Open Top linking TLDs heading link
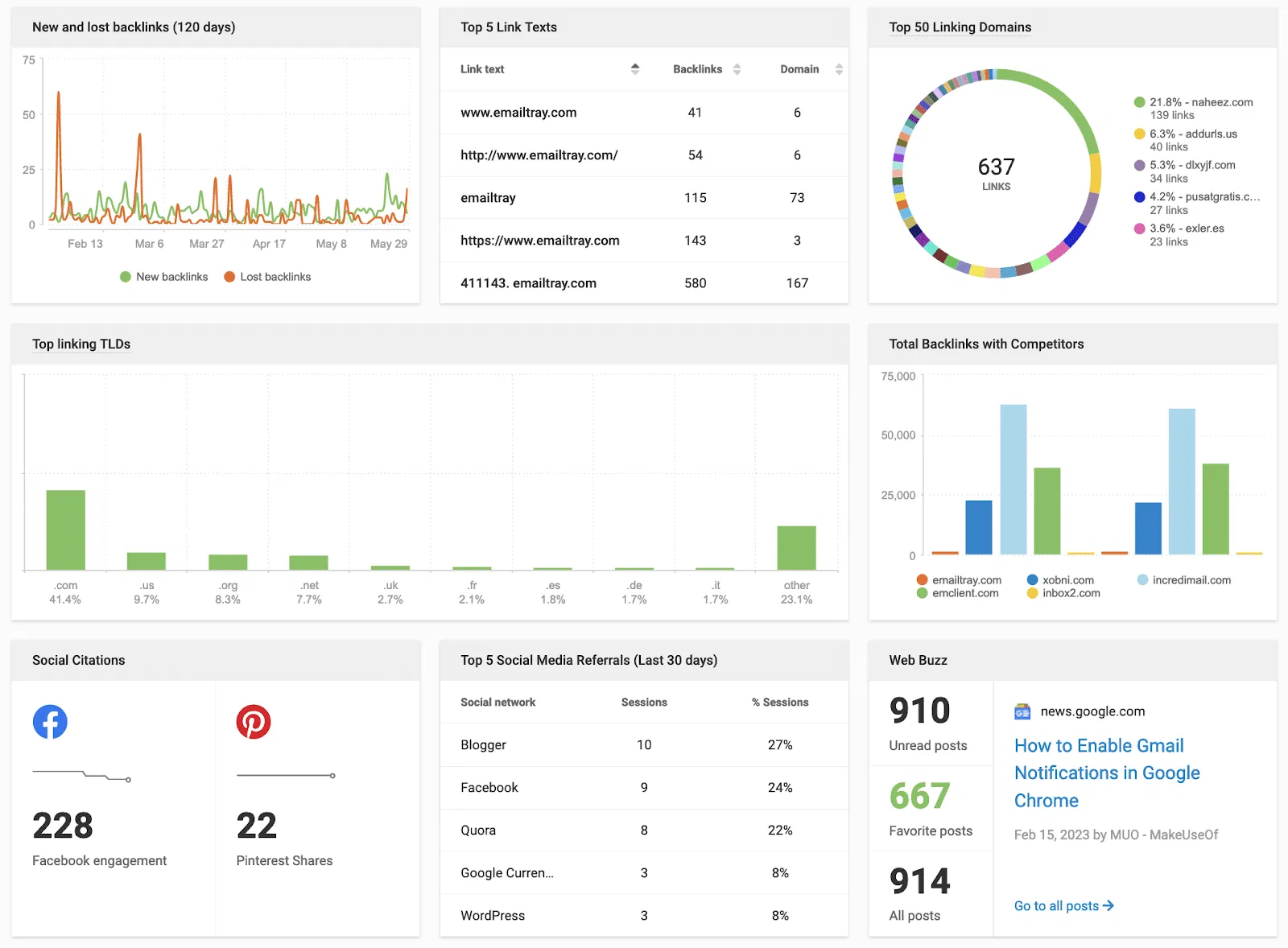The image size is (1288, 948). pos(81,344)
